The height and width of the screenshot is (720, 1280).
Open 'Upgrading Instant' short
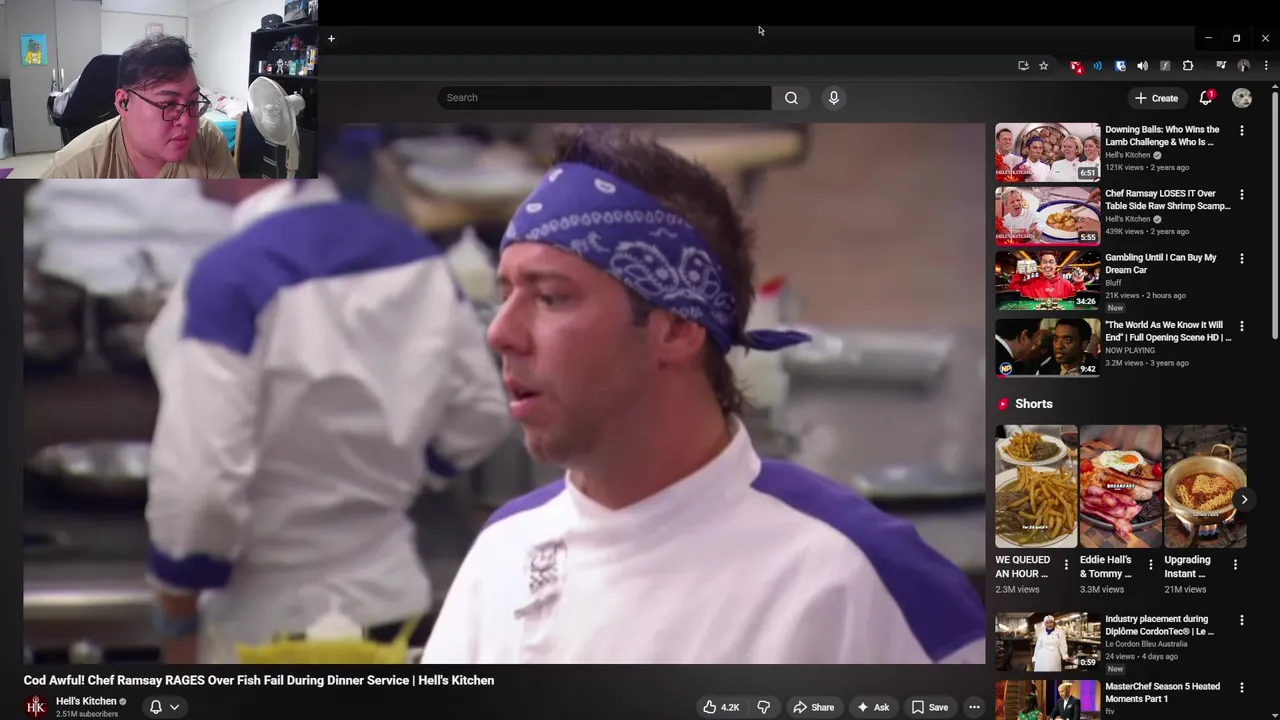coord(1205,487)
